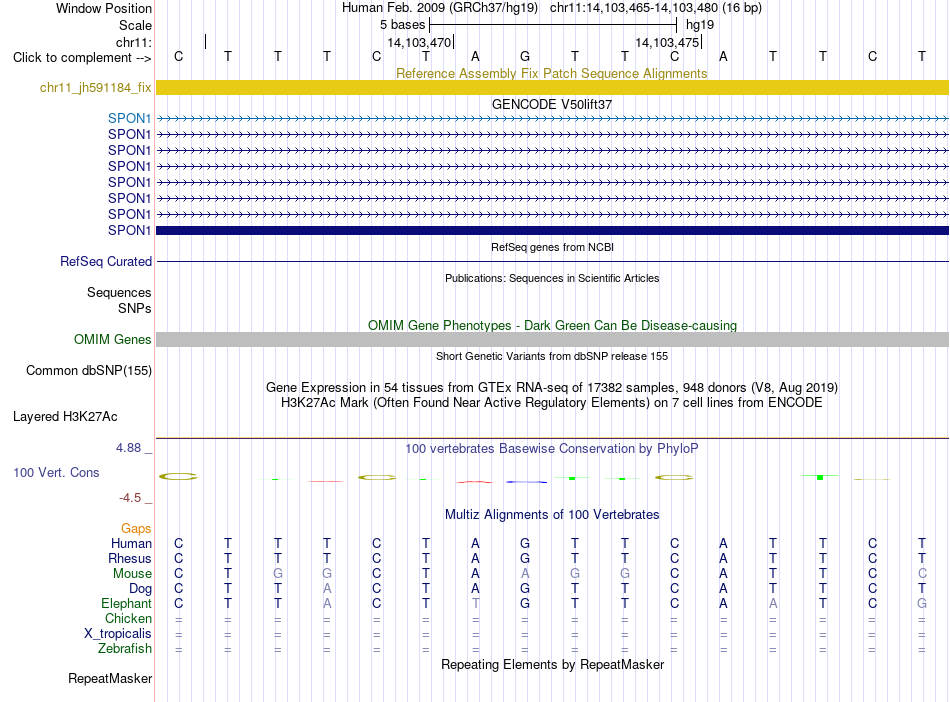The image size is (950, 702).
Task: Click the Layered H3K27Ac track label
Action: pos(65,417)
